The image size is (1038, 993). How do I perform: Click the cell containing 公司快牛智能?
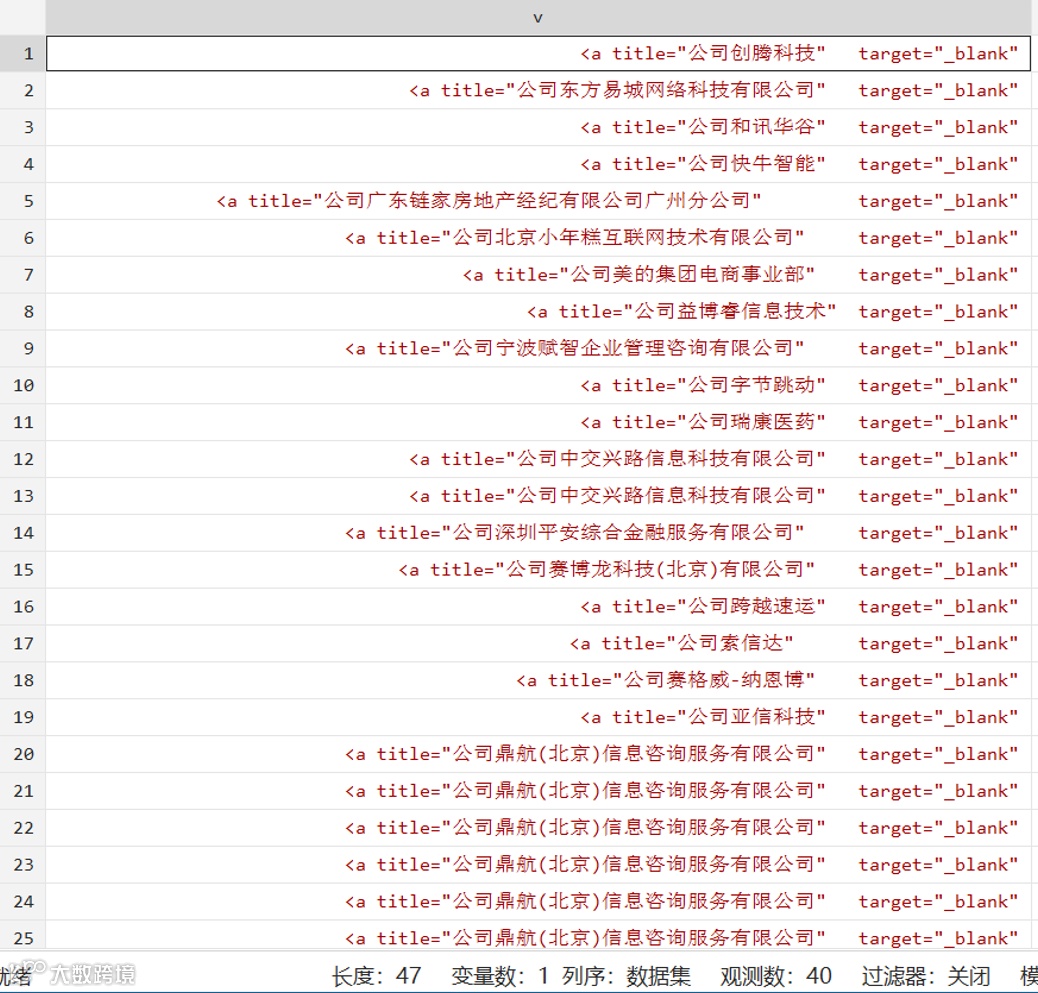[x=538, y=164]
